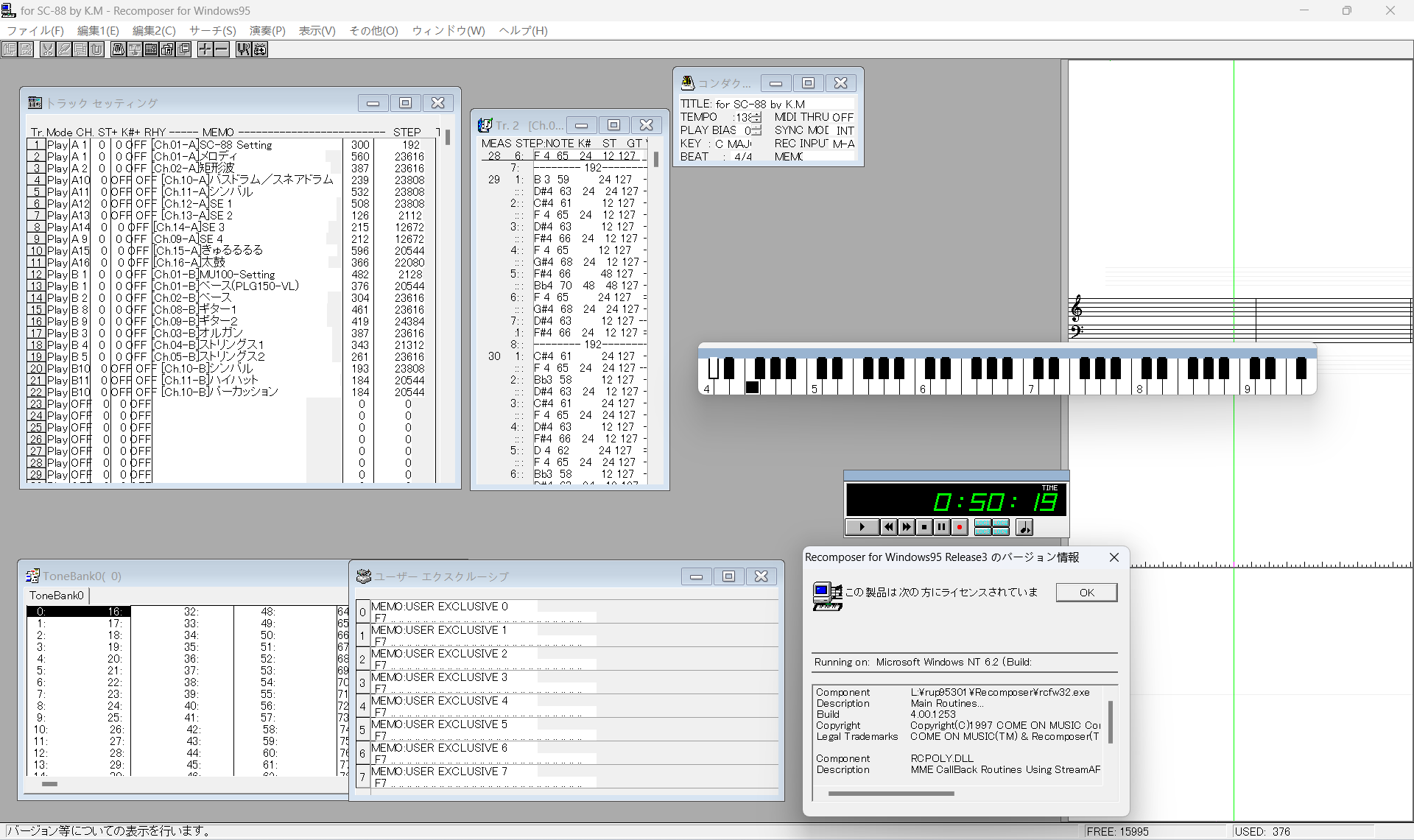This screenshot has height=840, width=1414.
Task: Click the plus toolbar icon
Action: [x=205, y=49]
